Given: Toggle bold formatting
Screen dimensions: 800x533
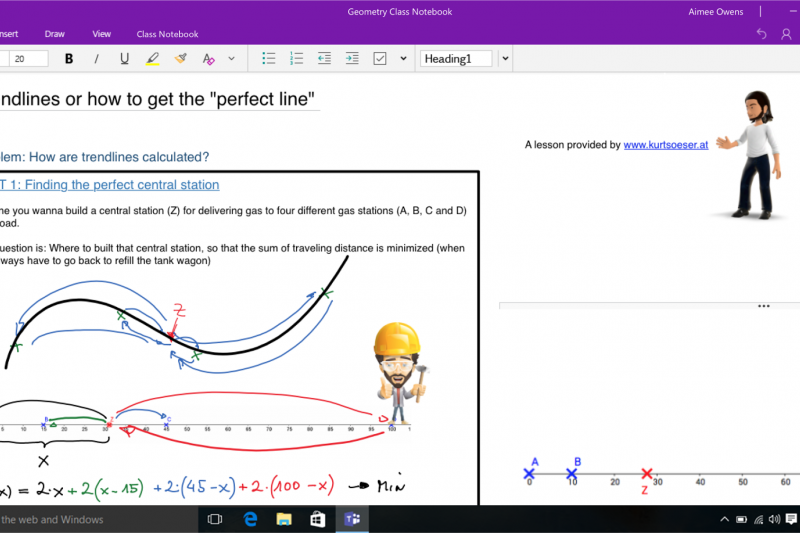Looking at the screenshot, I should (69, 59).
